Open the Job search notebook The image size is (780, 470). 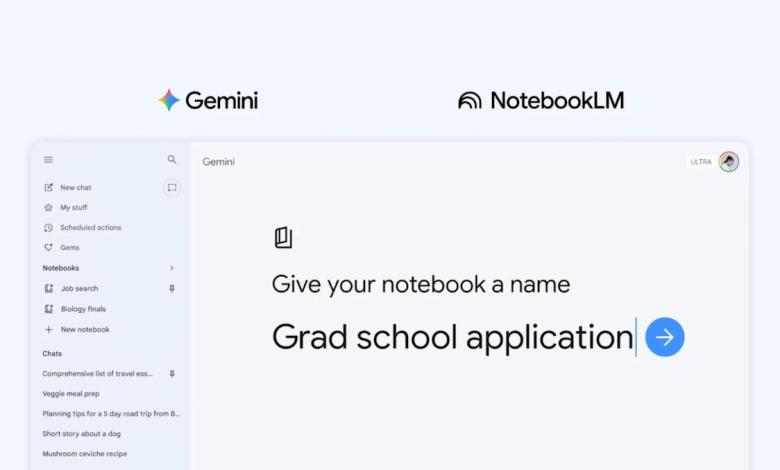point(80,288)
